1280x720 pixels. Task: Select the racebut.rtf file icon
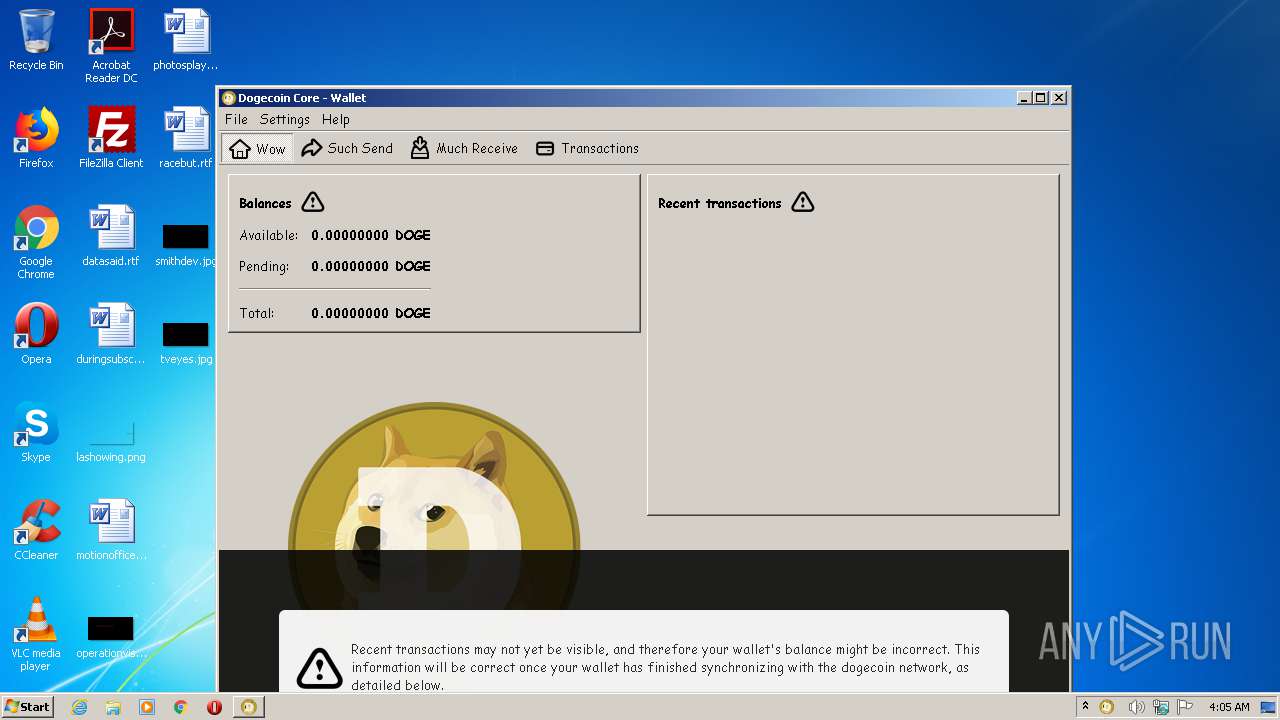[x=186, y=138]
